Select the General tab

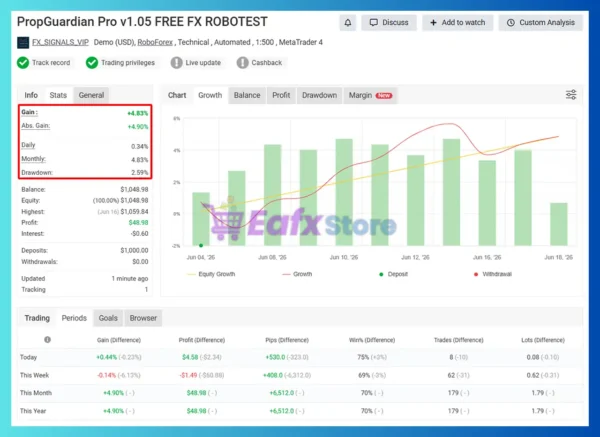(x=91, y=95)
